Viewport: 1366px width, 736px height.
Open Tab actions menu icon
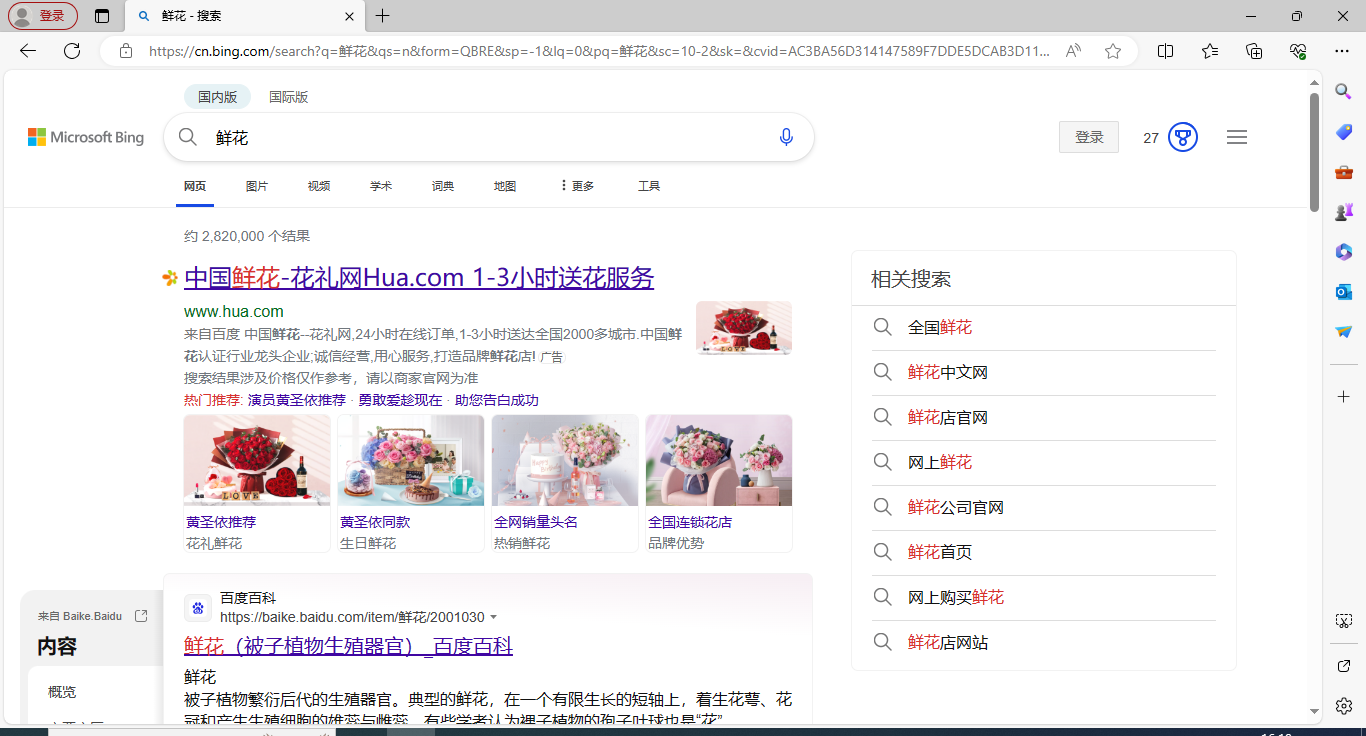[102, 16]
